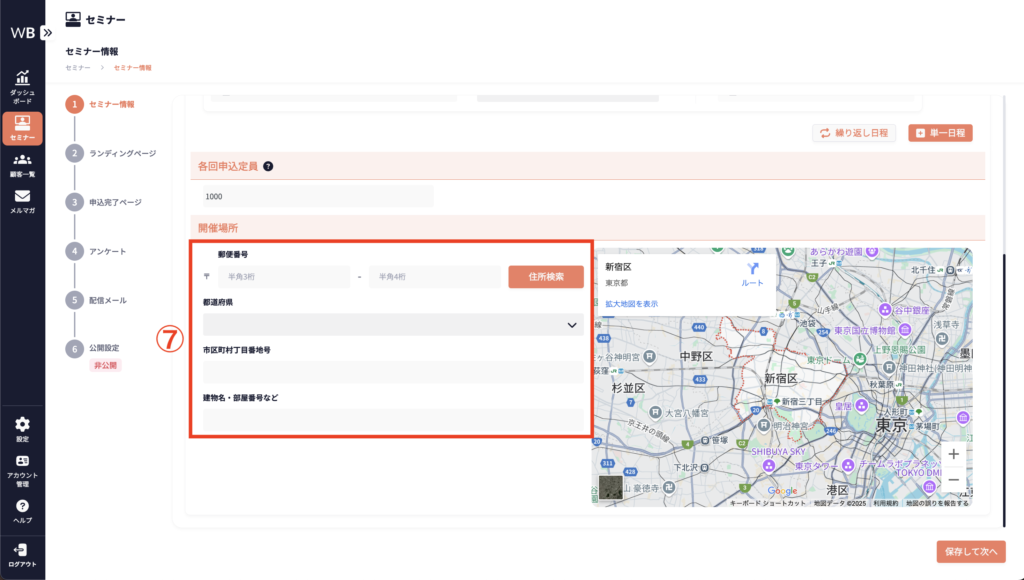
Task: Go to step 2 ランディングページ
Action: point(76,153)
